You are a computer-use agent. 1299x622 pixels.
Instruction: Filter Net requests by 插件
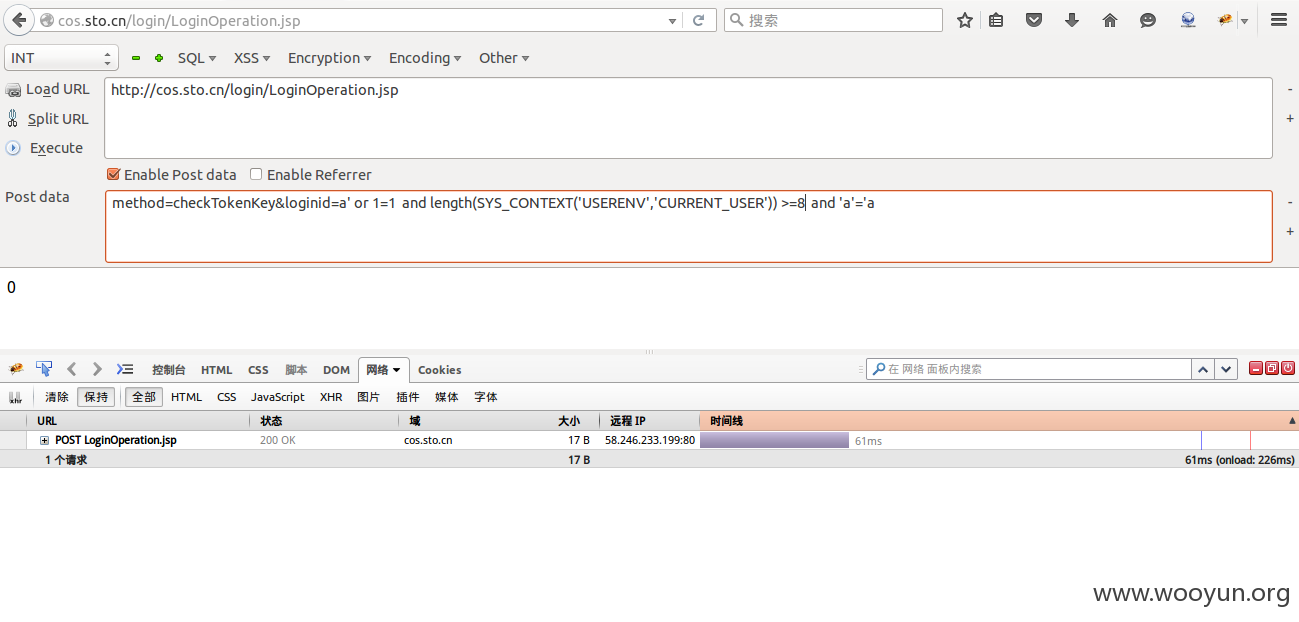[x=408, y=397]
